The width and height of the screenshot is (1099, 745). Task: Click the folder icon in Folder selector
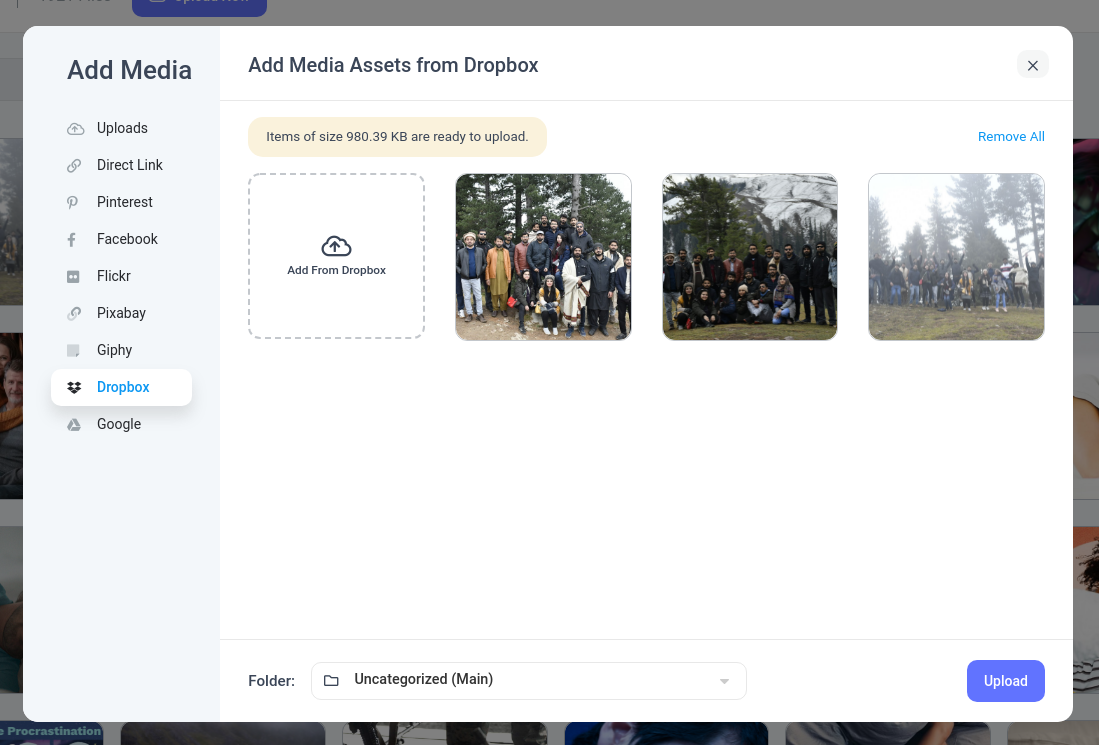click(x=331, y=681)
